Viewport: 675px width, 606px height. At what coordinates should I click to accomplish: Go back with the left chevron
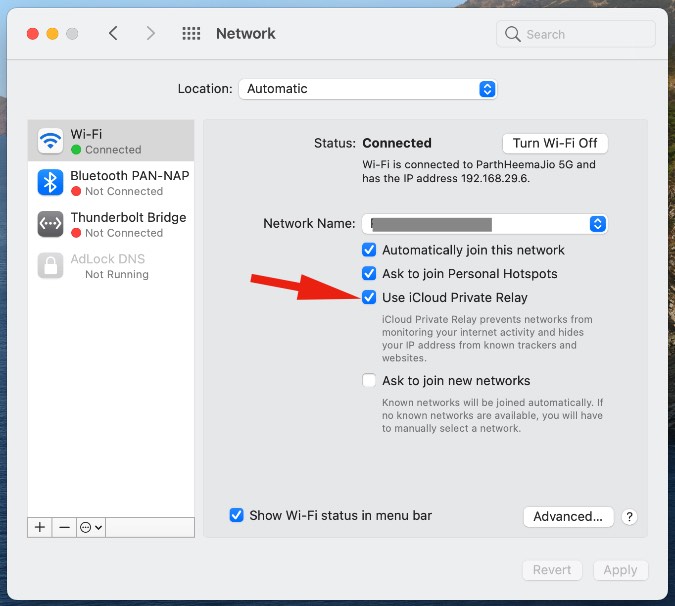[113, 34]
